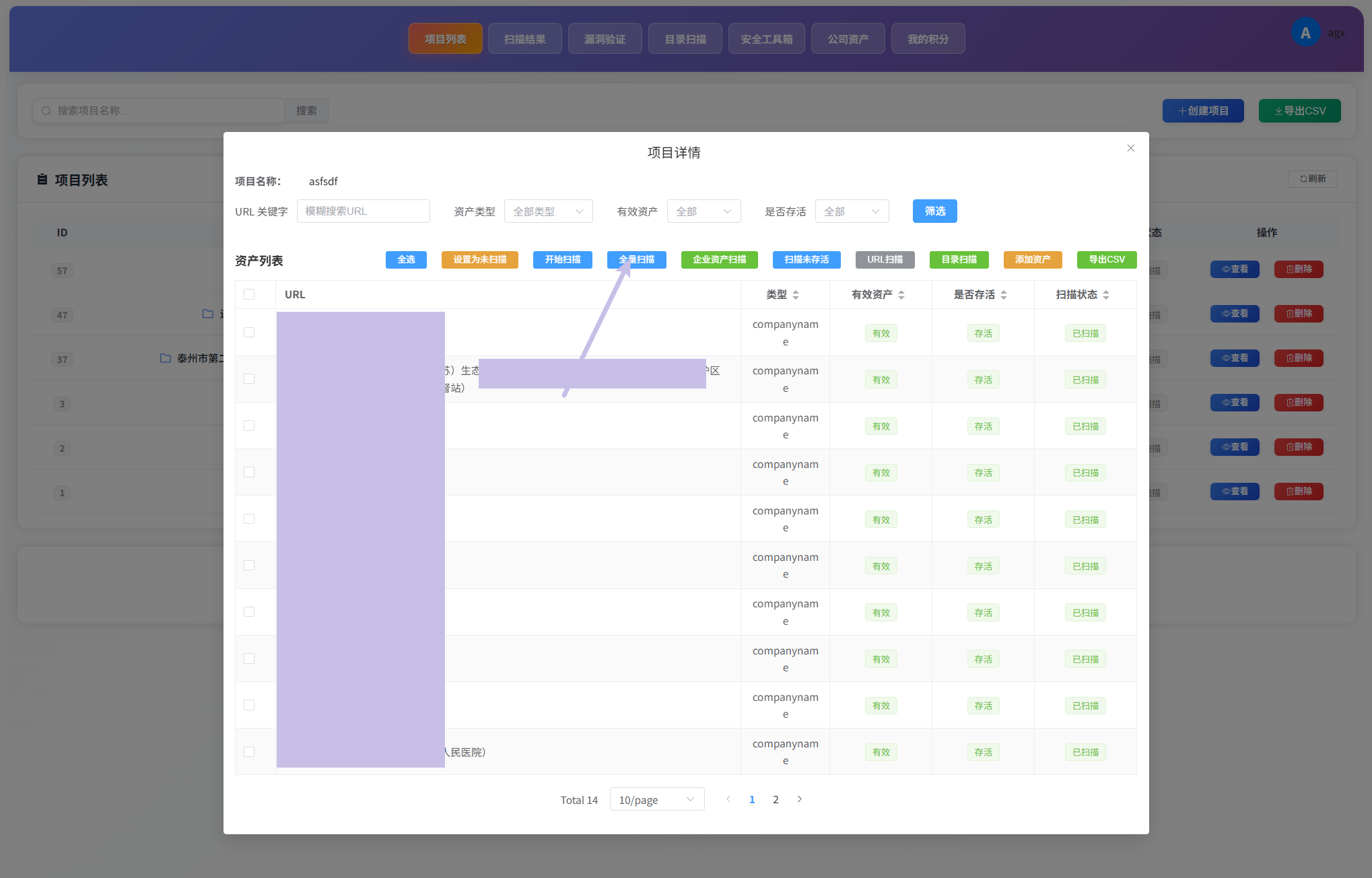Check the sixth asset row checkbox
1372x878 pixels.
click(x=249, y=566)
